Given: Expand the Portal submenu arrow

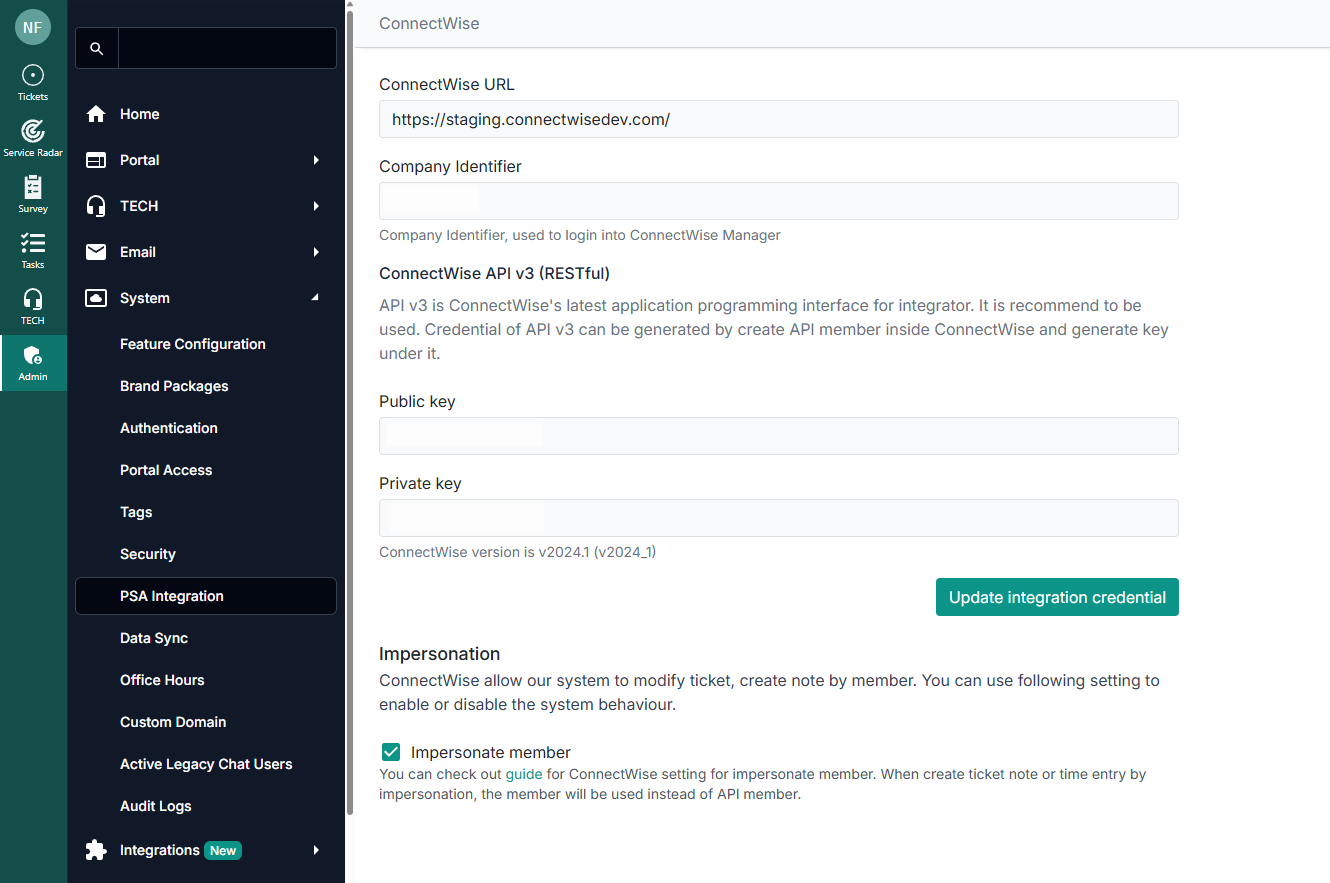Looking at the screenshot, I should [316, 160].
